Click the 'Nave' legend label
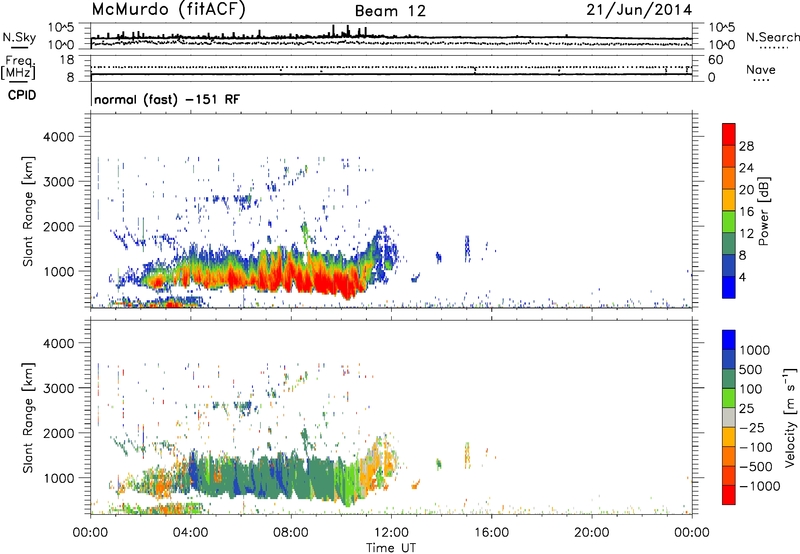This screenshot has width=800, height=554. [x=761, y=69]
